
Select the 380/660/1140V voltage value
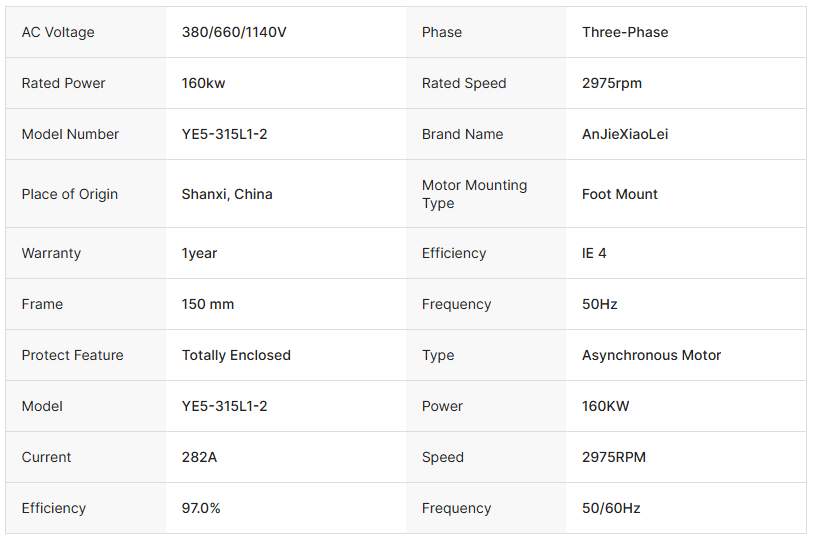click(234, 32)
